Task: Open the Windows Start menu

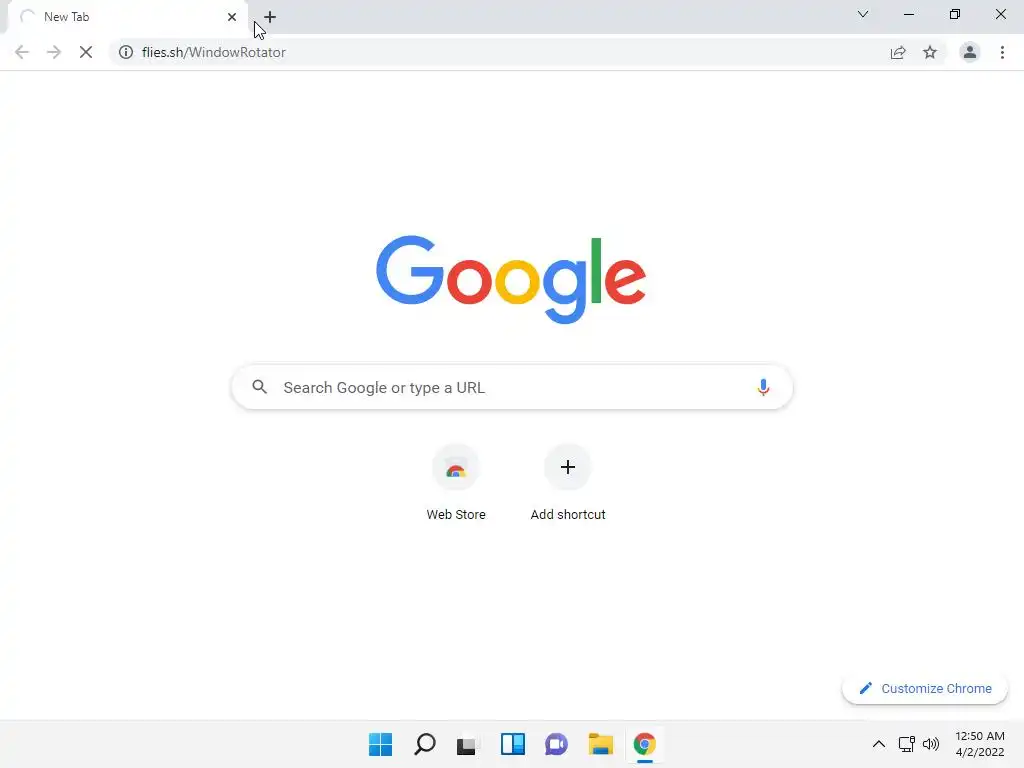Action: [381, 744]
